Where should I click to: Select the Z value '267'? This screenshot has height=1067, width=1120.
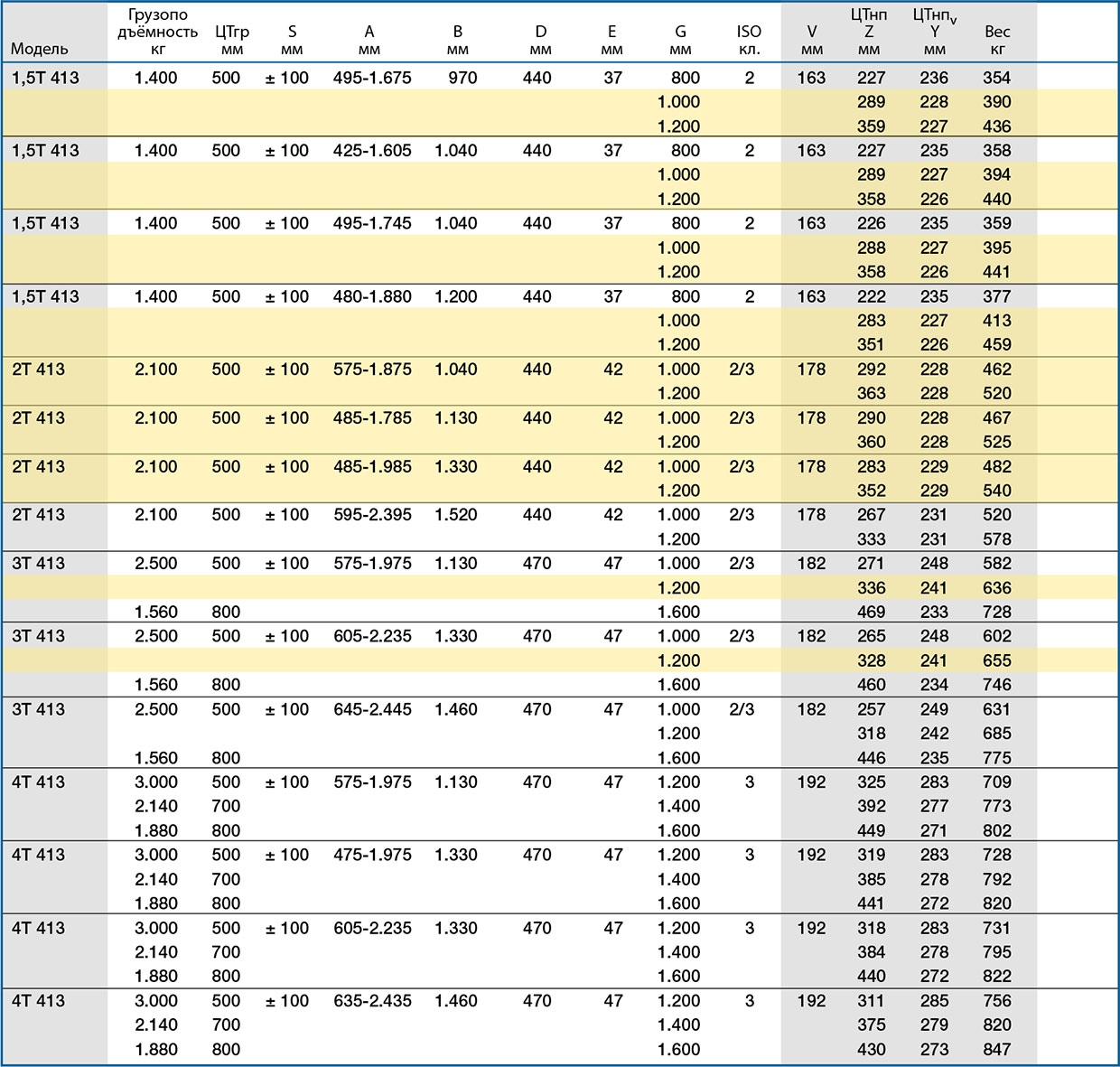(872, 515)
